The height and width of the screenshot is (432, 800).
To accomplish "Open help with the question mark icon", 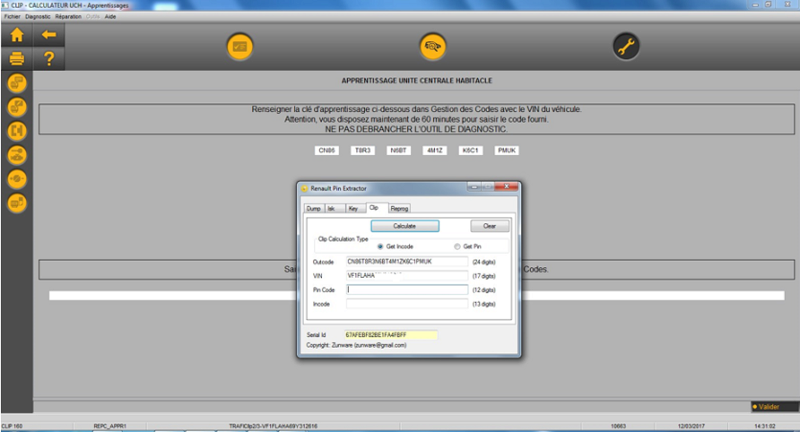I will 49,59.
